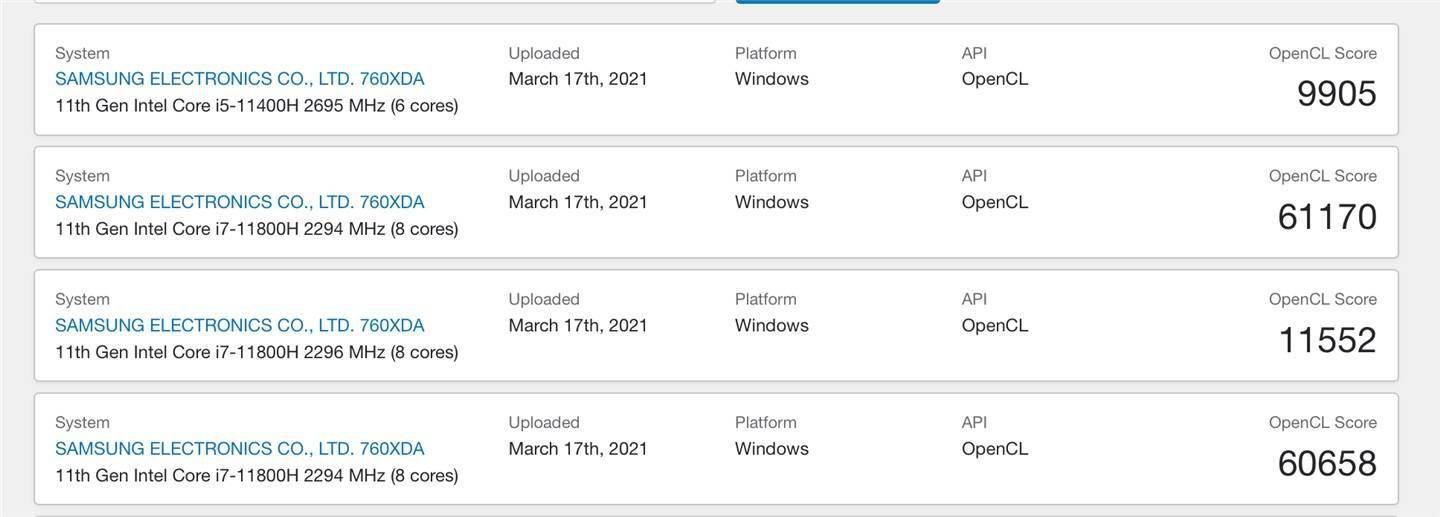Screen dimensions: 1440x517
Task: Open Samsung 760XDA link in 60658 score result
Action: [239, 448]
